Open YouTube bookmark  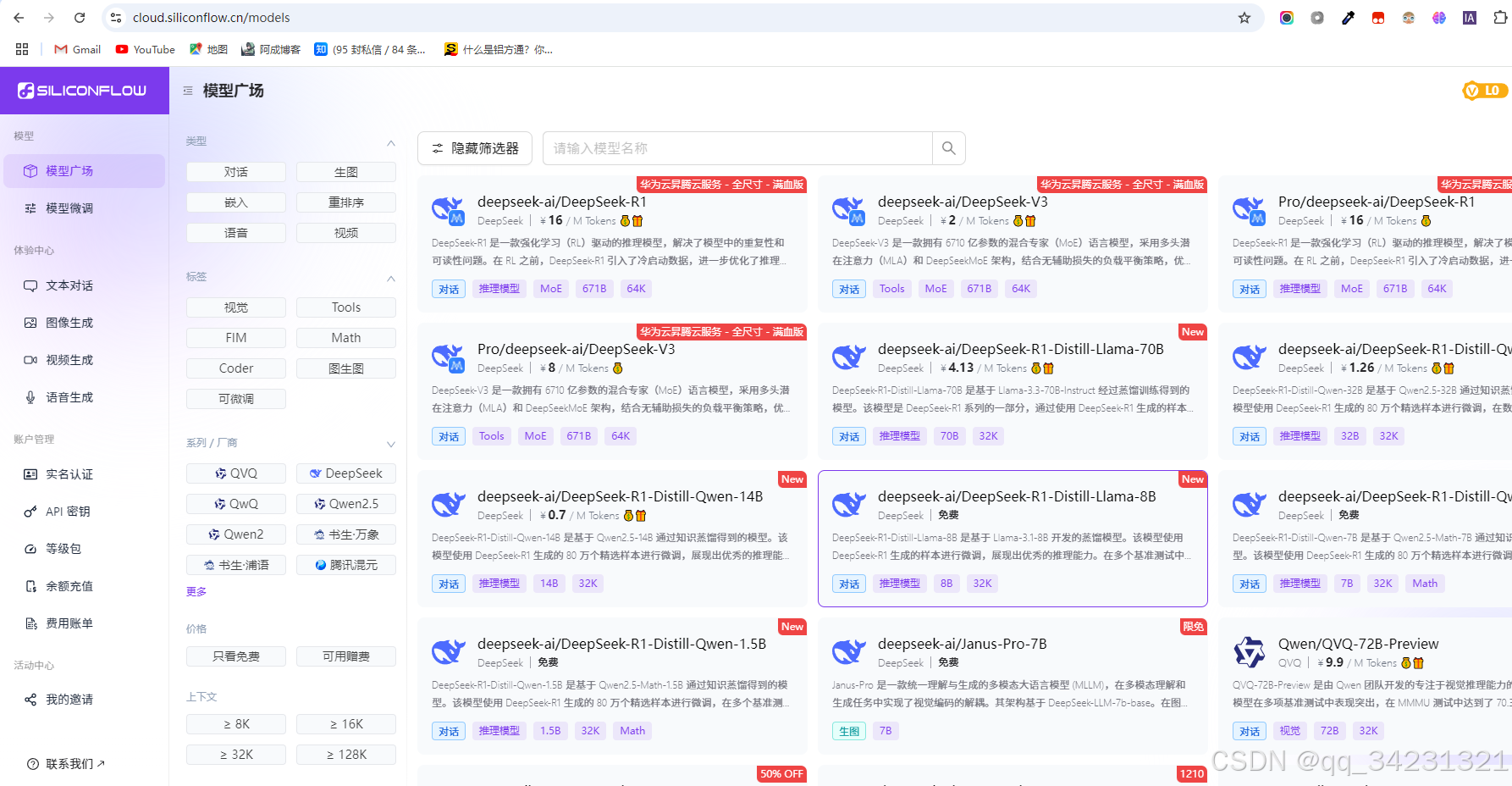(146, 49)
